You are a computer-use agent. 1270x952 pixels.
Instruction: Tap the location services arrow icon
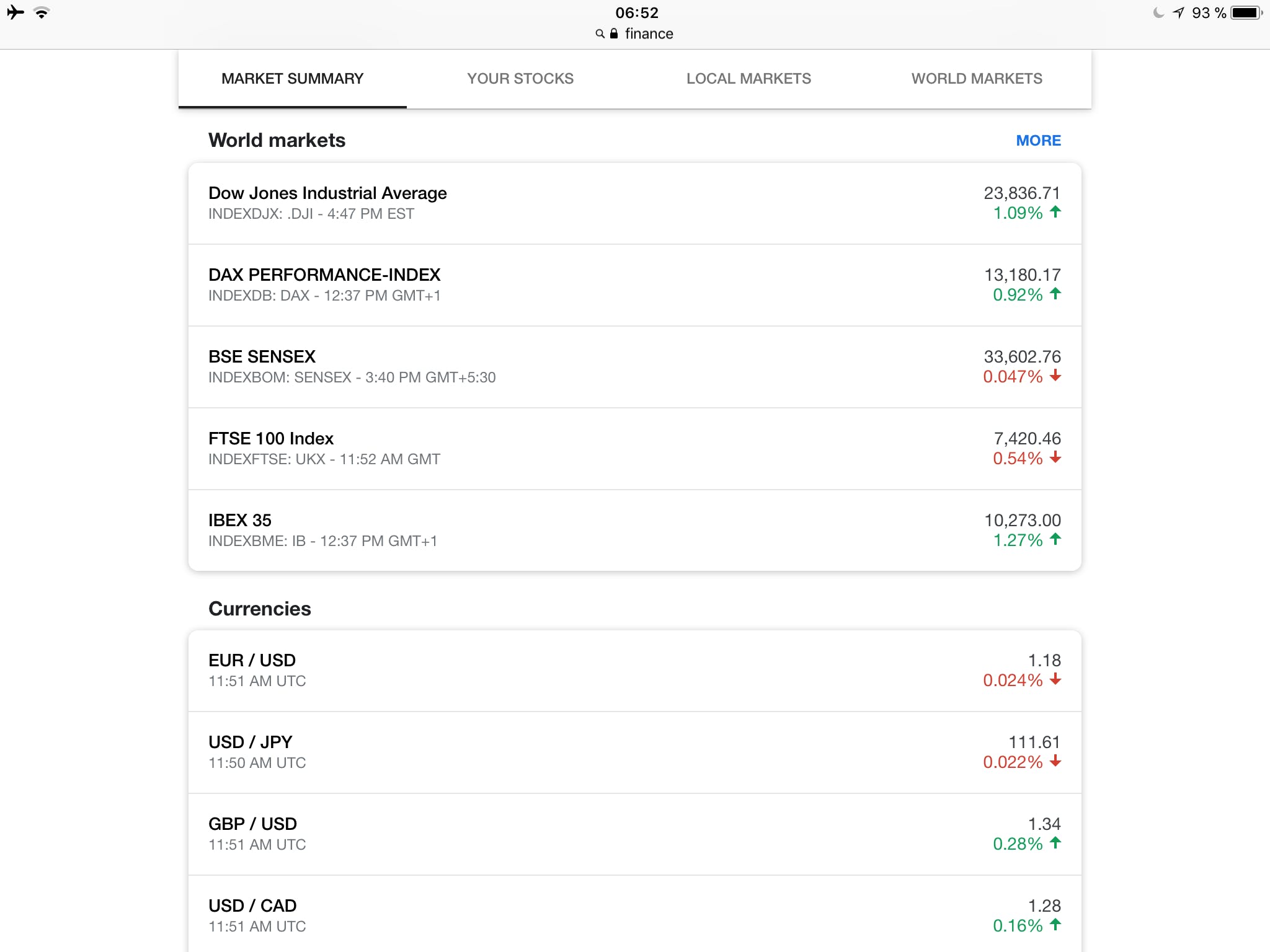pyautogui.click(x=1179, y=12)
